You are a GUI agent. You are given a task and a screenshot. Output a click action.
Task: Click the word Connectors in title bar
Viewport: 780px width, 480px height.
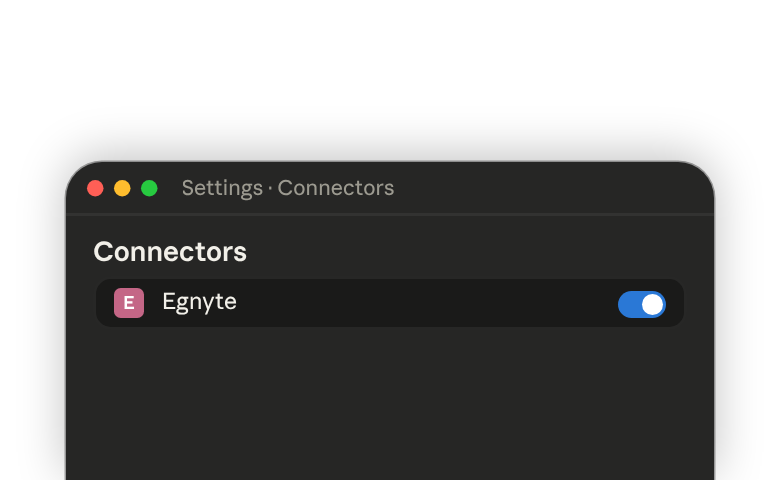pyautogui.click(x=336, y=189)
